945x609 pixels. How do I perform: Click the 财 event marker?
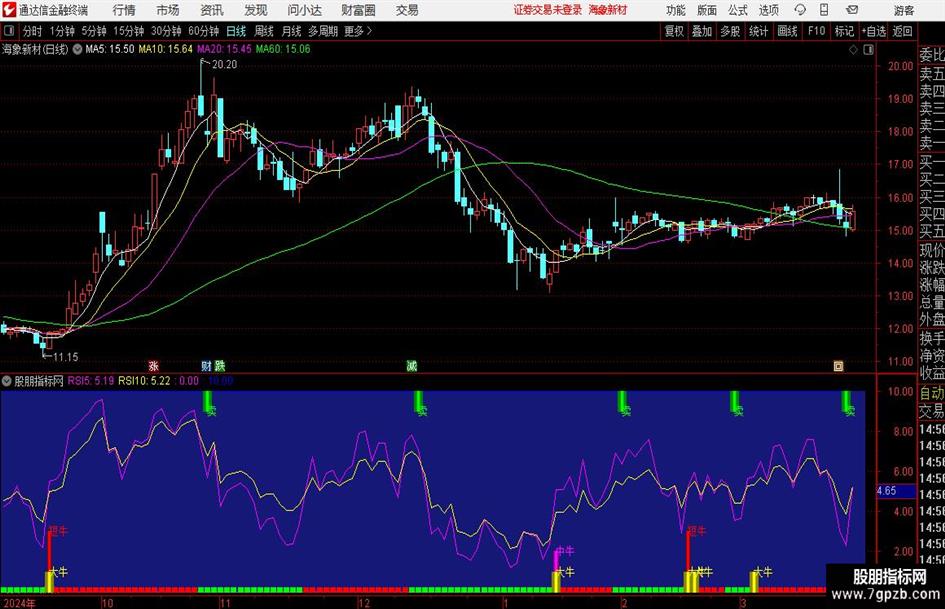coord(206,365)
